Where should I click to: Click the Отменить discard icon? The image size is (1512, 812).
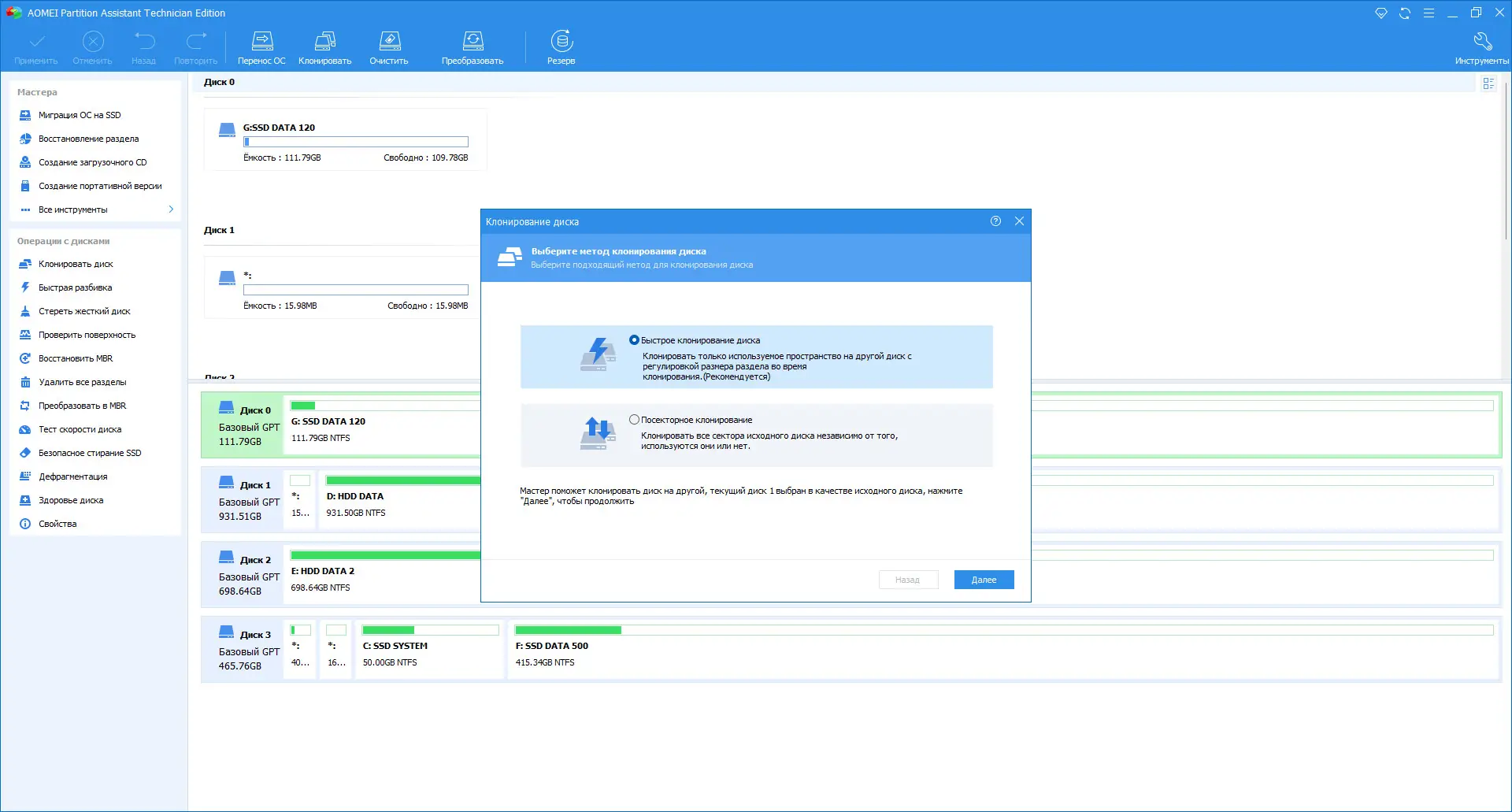click(x=93, y=41)
